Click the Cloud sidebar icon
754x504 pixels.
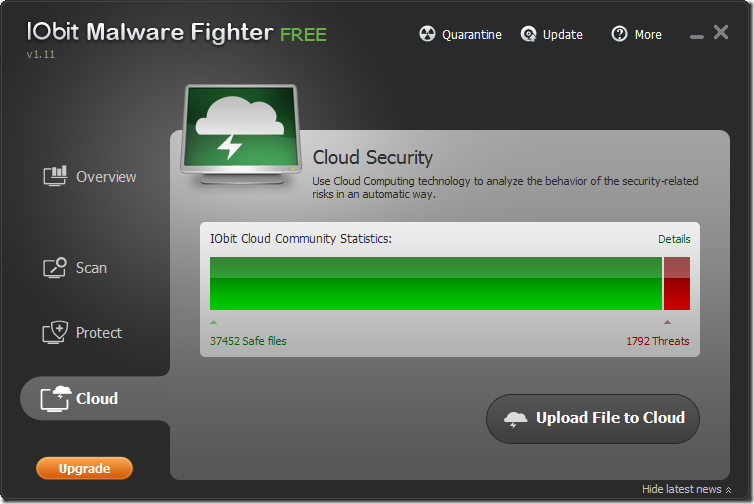click(x=54, y=398)
